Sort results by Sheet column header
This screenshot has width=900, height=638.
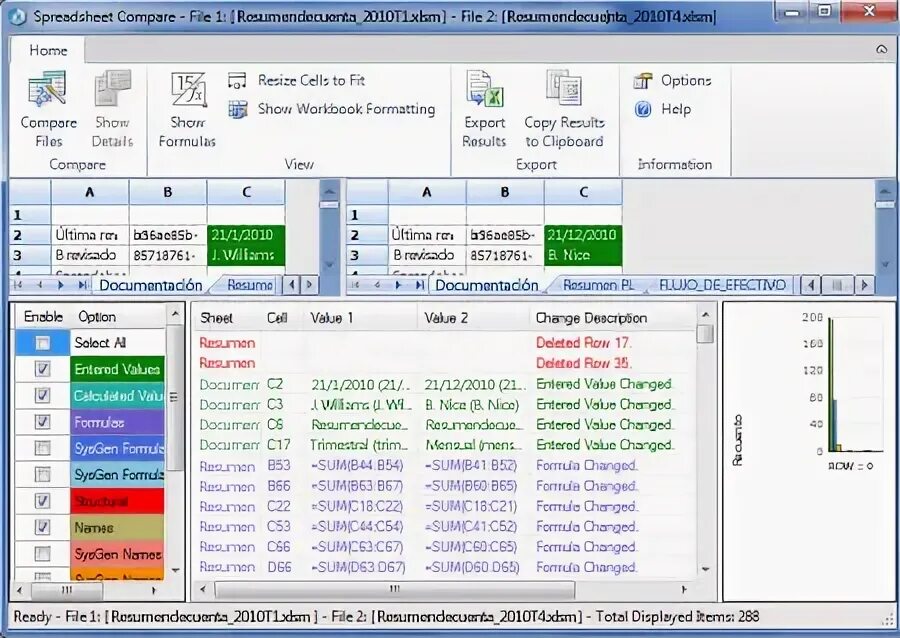pyautogui.click(x=227, y=318)
